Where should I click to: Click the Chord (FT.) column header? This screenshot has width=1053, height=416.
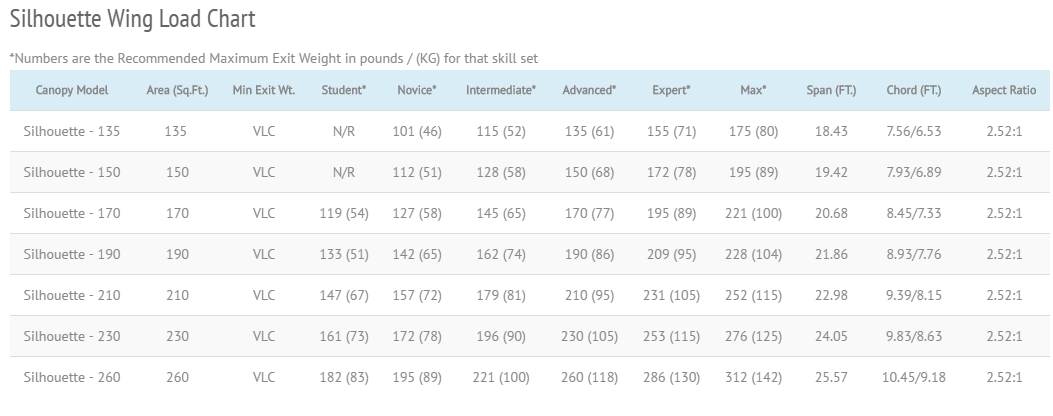(914, 90)
